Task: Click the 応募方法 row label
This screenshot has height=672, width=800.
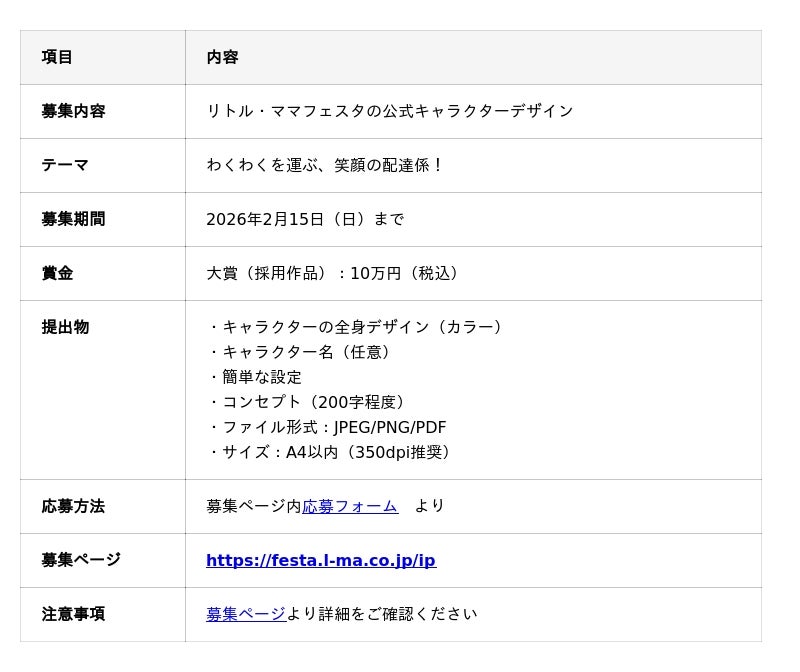Action: pos(73,506)
